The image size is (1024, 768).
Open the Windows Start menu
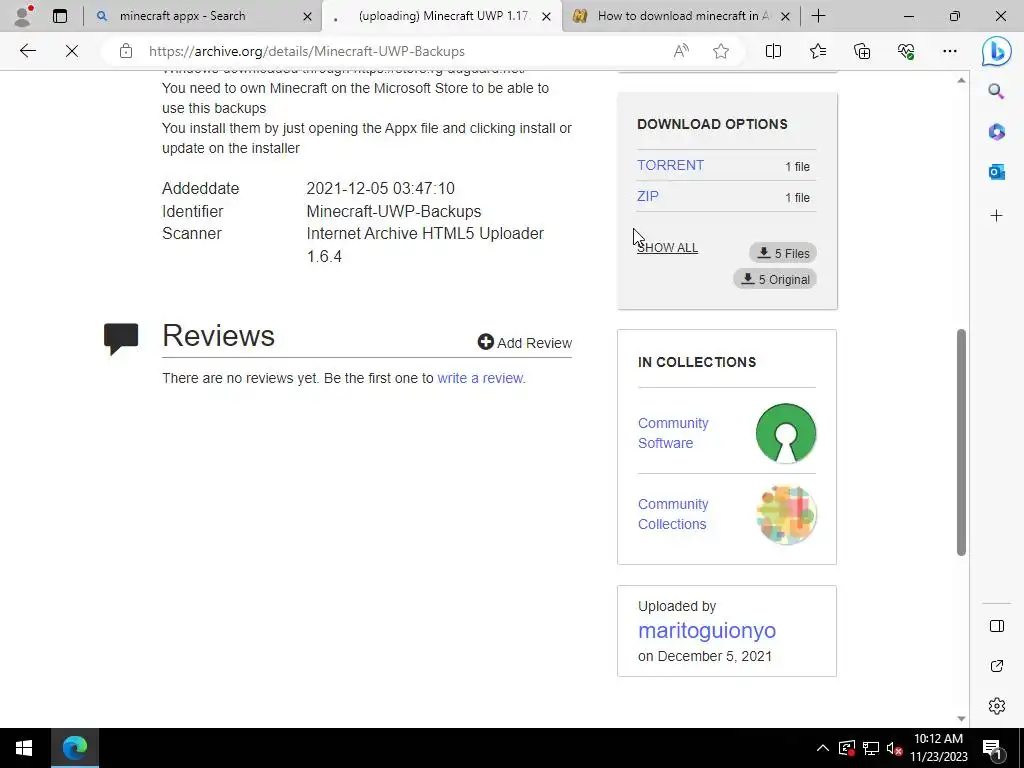(24, 748)
